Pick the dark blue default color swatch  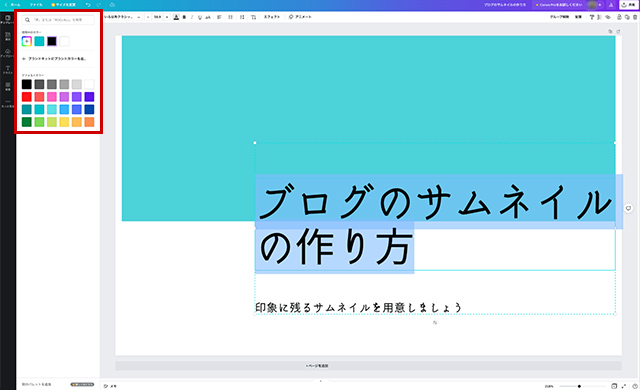click(x=89, y=109)
